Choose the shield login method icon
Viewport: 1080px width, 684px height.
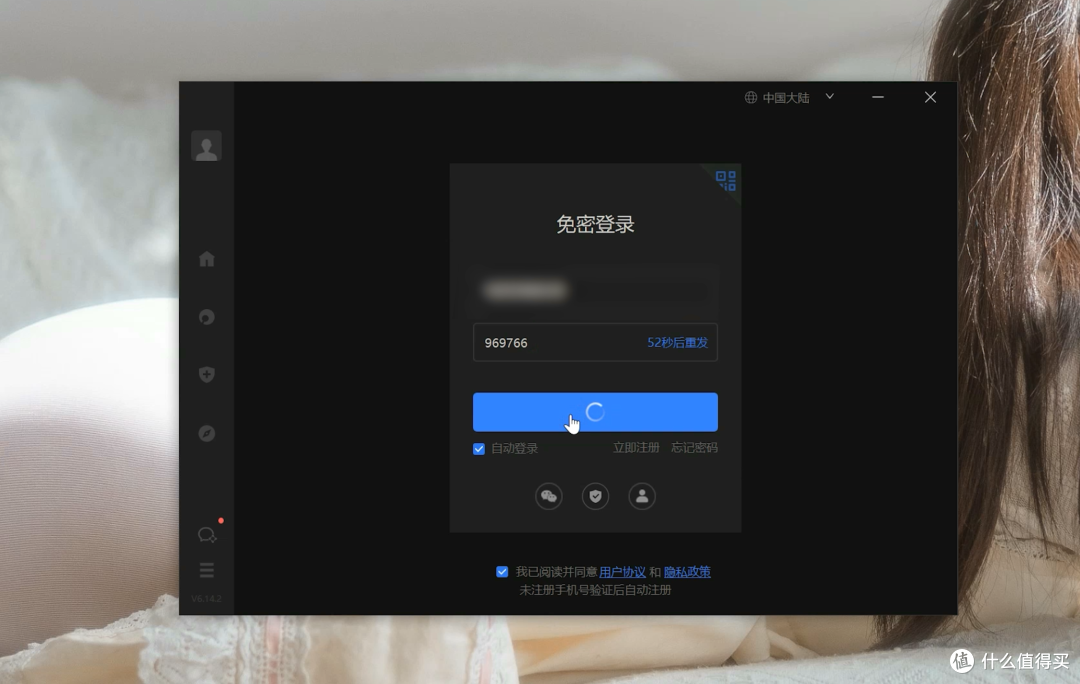coord(595,496)
